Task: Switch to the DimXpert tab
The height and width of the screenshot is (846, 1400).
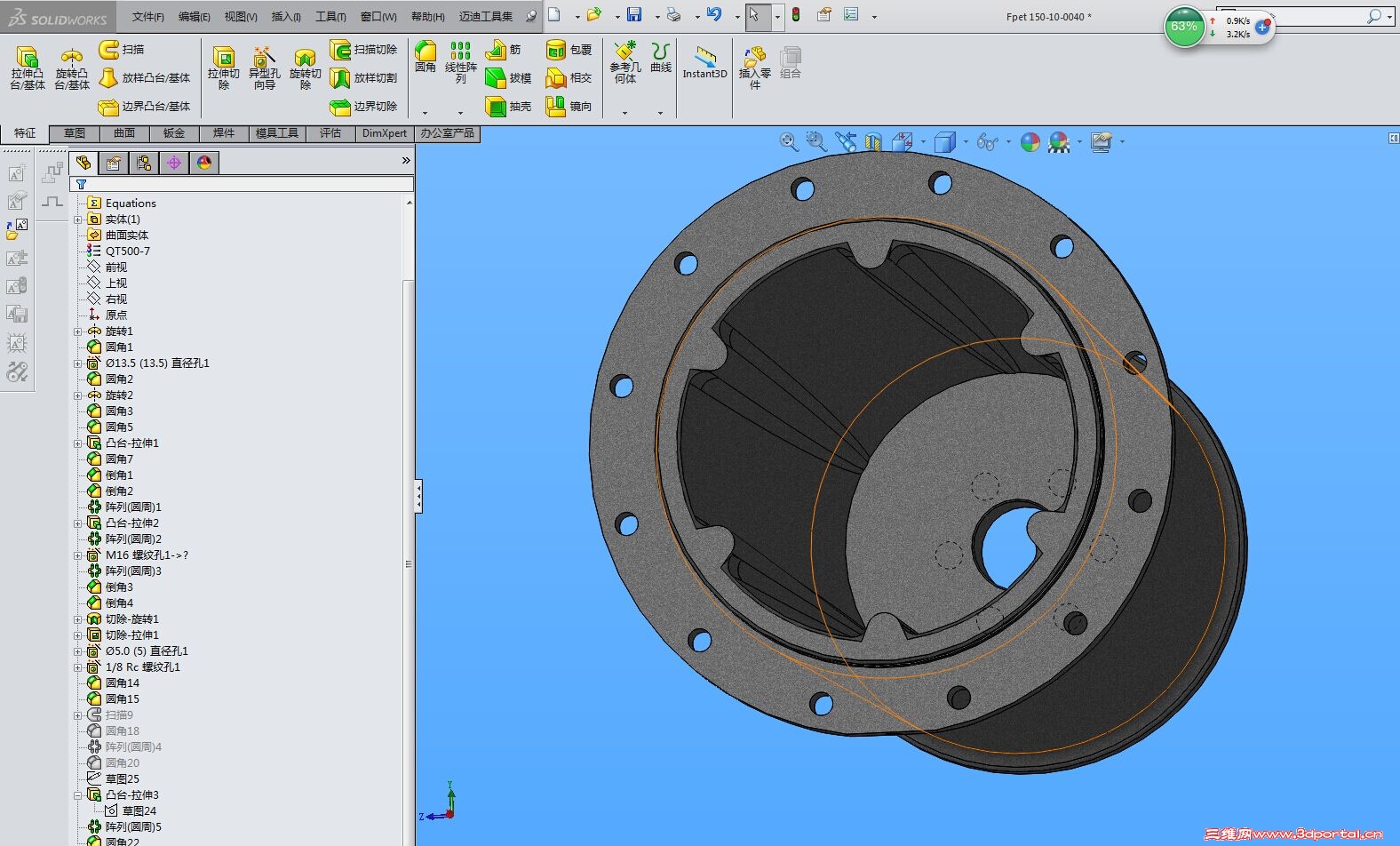Action: pos(384,133)
